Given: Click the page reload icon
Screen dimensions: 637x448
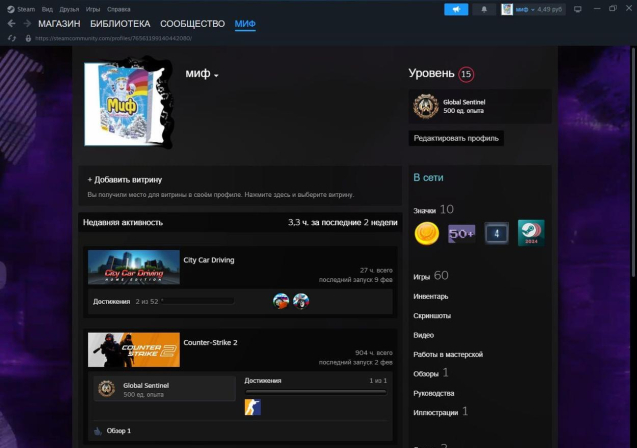Looking at the screenshot, I should 27,38.
